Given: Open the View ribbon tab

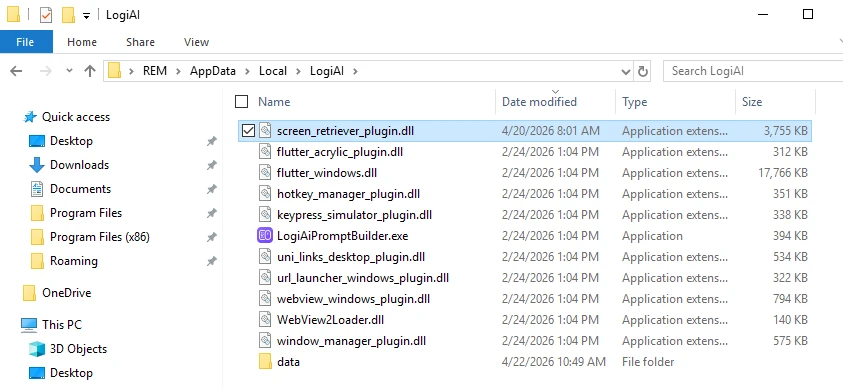Looking at the screenshot, I should 196,42.
